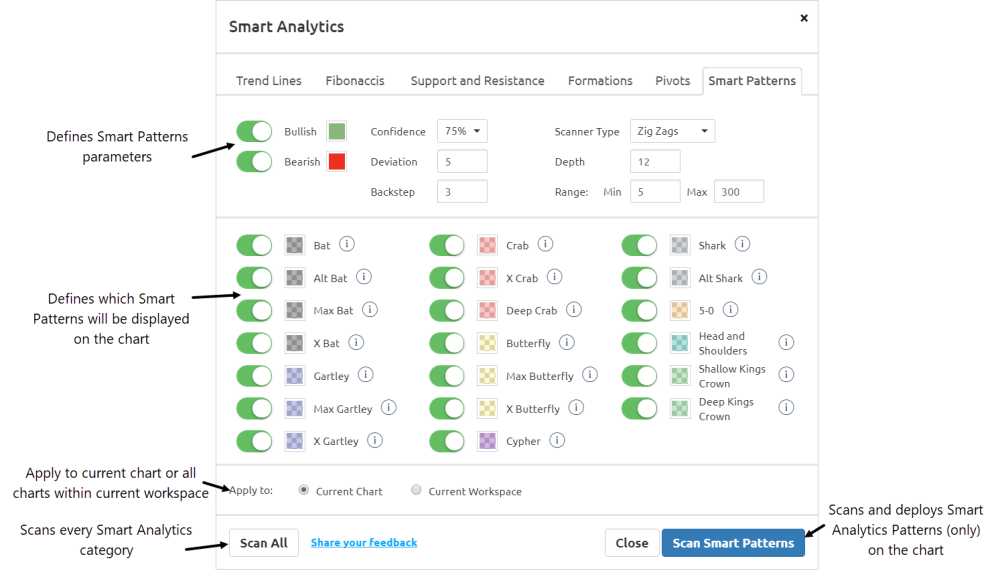View info about the X Crab pattern
1000x581 pixels.
pos(554,277)
